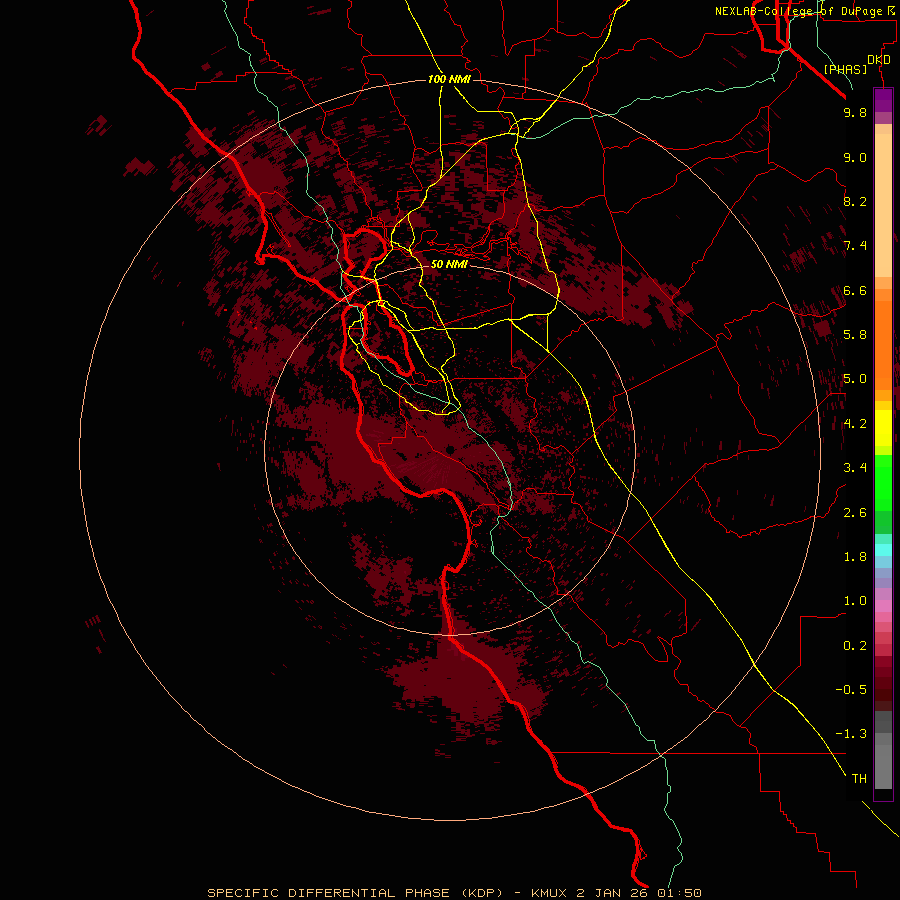Viewport: 900px width, 900px height.
Task: Click the 5.0 scale value
Action: point(855,379)
